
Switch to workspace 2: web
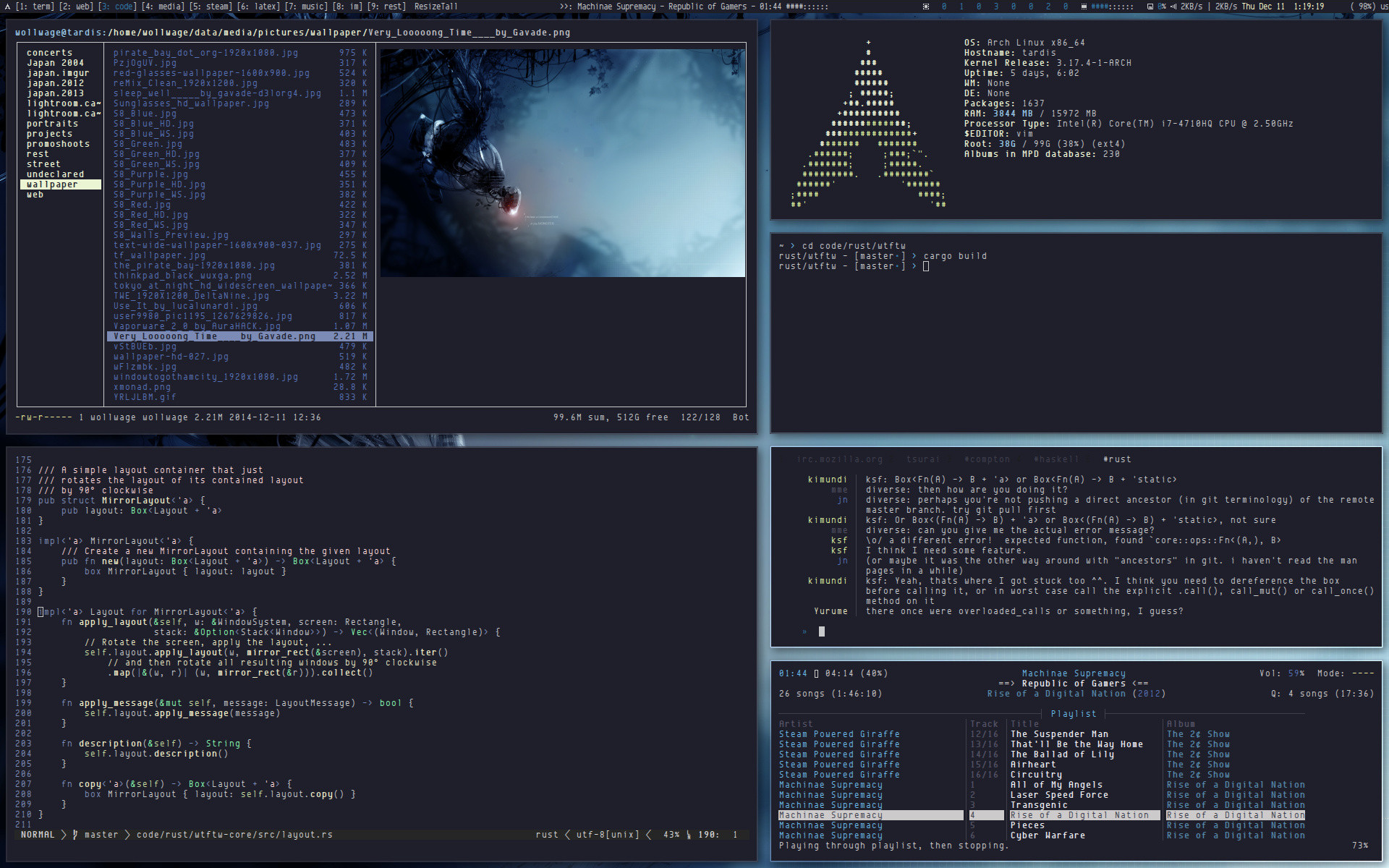tap(75, 7)
